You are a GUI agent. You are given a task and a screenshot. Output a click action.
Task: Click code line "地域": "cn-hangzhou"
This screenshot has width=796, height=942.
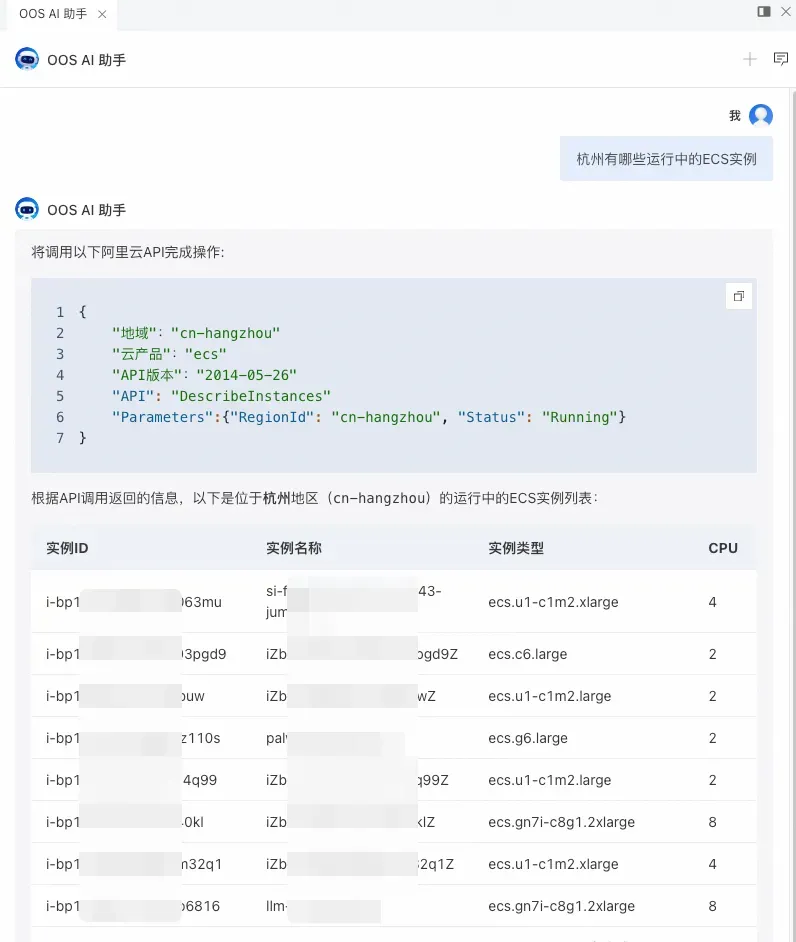point(196,333)
